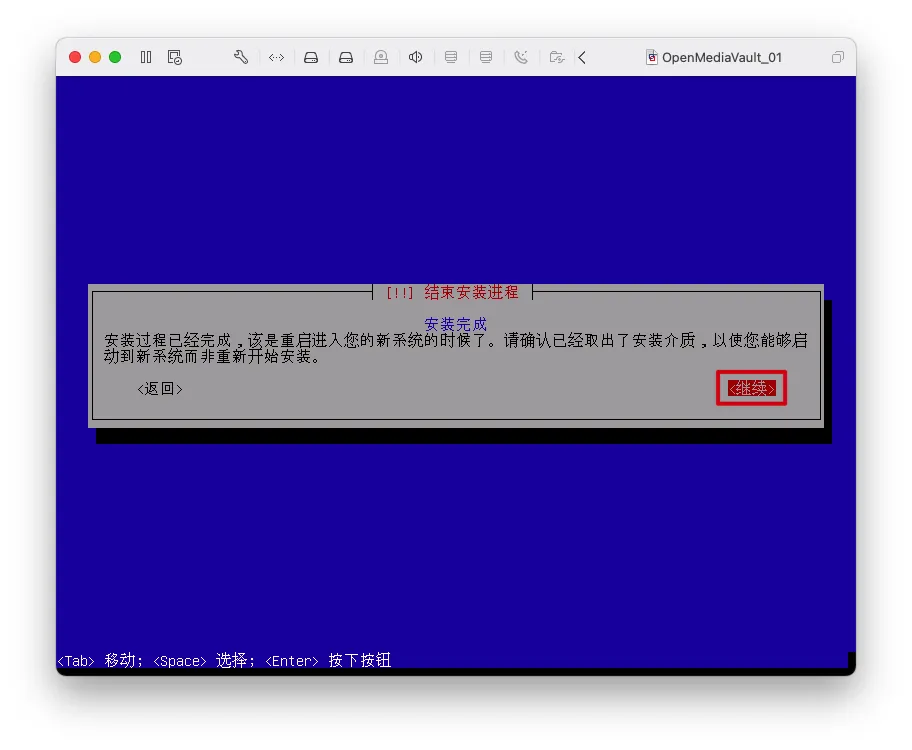Close the VM window with red button

pyautogui.click(x=75, y=57)
